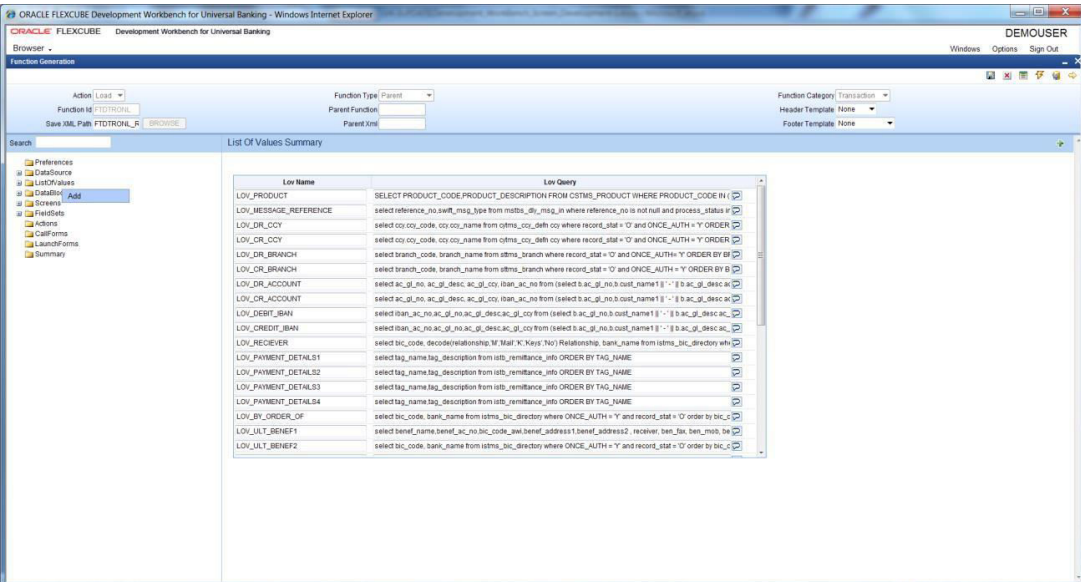Open query editor for LOV_PAYMENT_DETAILS1 row
Image resolution: width=1081 pixels, height=582 pixels.
pos(736,358)
